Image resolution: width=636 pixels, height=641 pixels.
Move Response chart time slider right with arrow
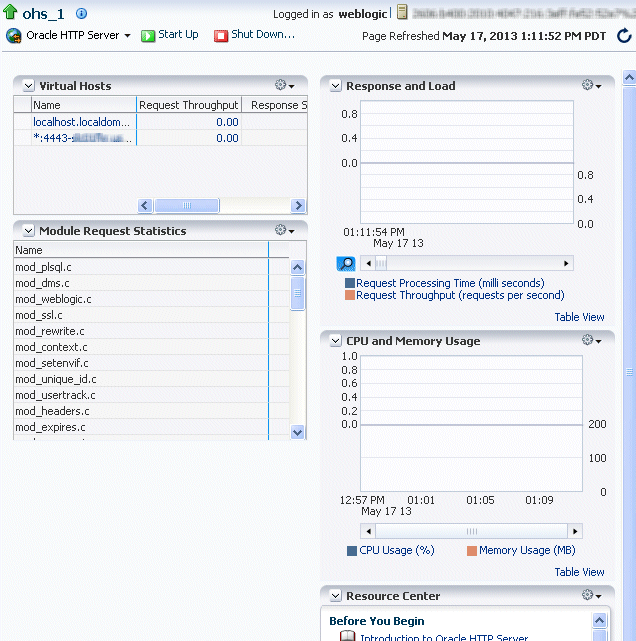[x=566, y=263]
